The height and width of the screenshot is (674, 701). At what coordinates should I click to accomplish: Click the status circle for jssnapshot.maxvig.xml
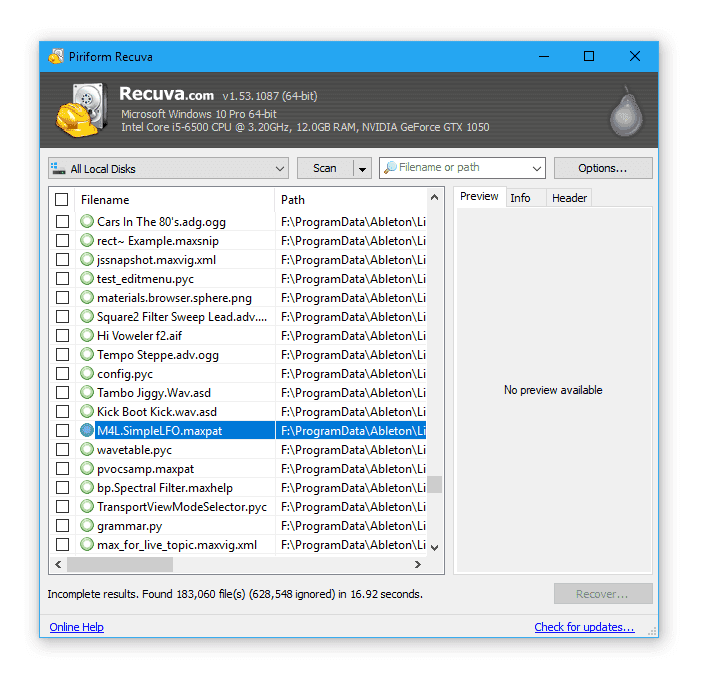click(87, 259)
